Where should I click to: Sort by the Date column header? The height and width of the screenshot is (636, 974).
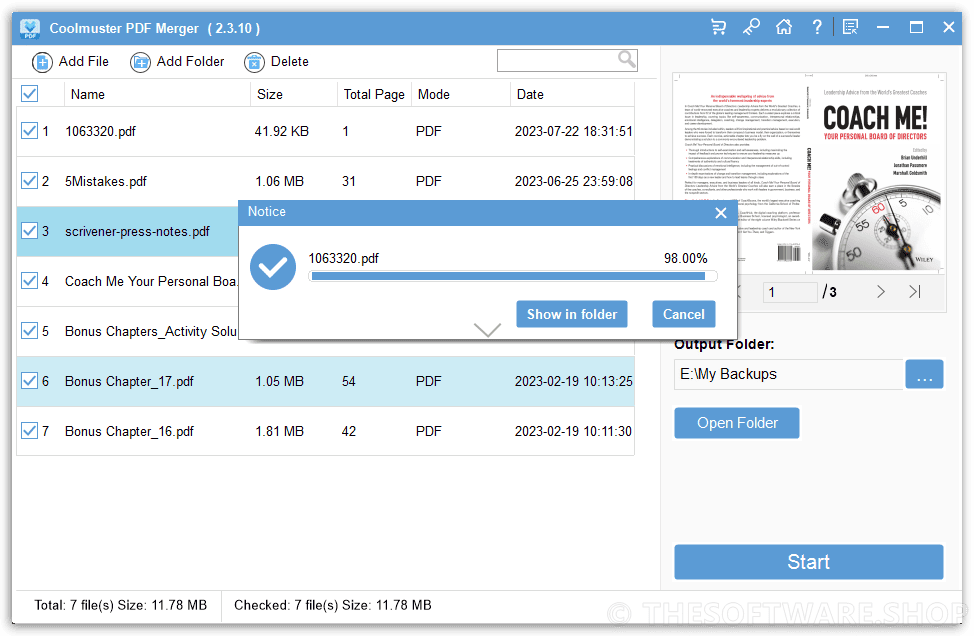[x=572, y=94]
